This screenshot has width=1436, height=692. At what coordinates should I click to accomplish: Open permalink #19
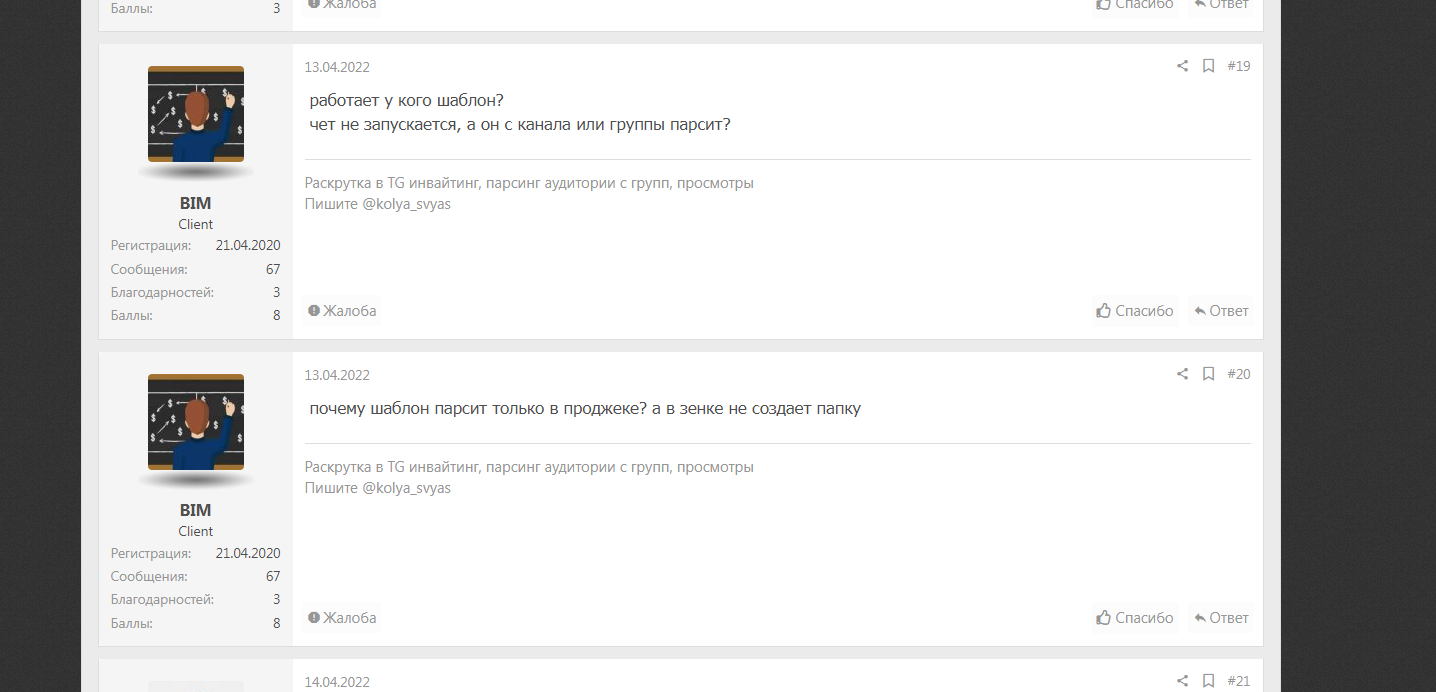(1239, 66)
